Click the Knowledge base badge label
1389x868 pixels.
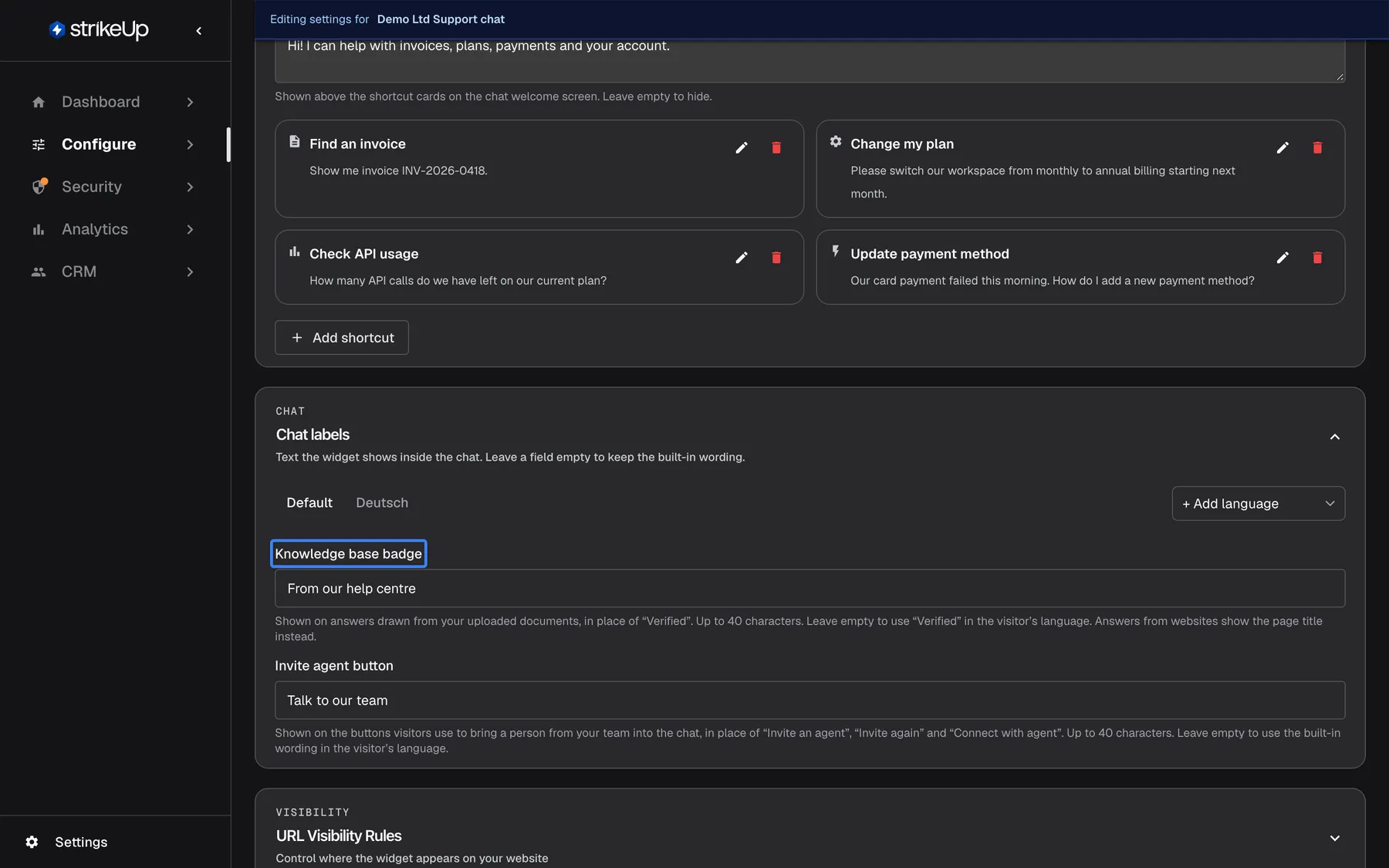point(349,554)
